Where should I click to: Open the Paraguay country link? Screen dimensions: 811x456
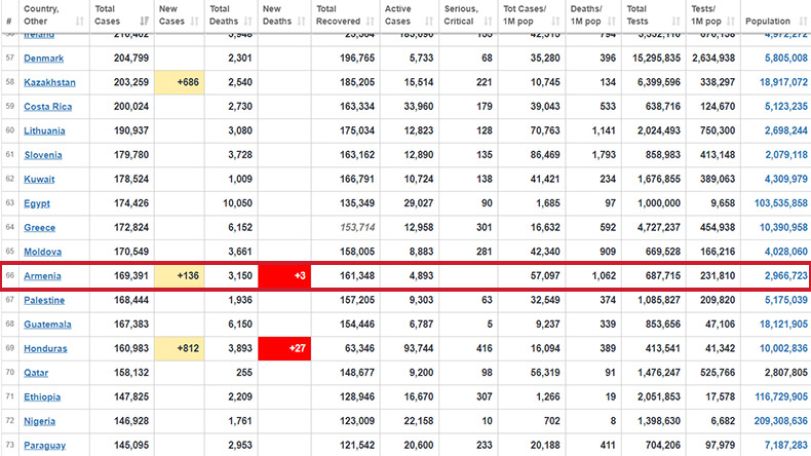(x=44, y=445)
